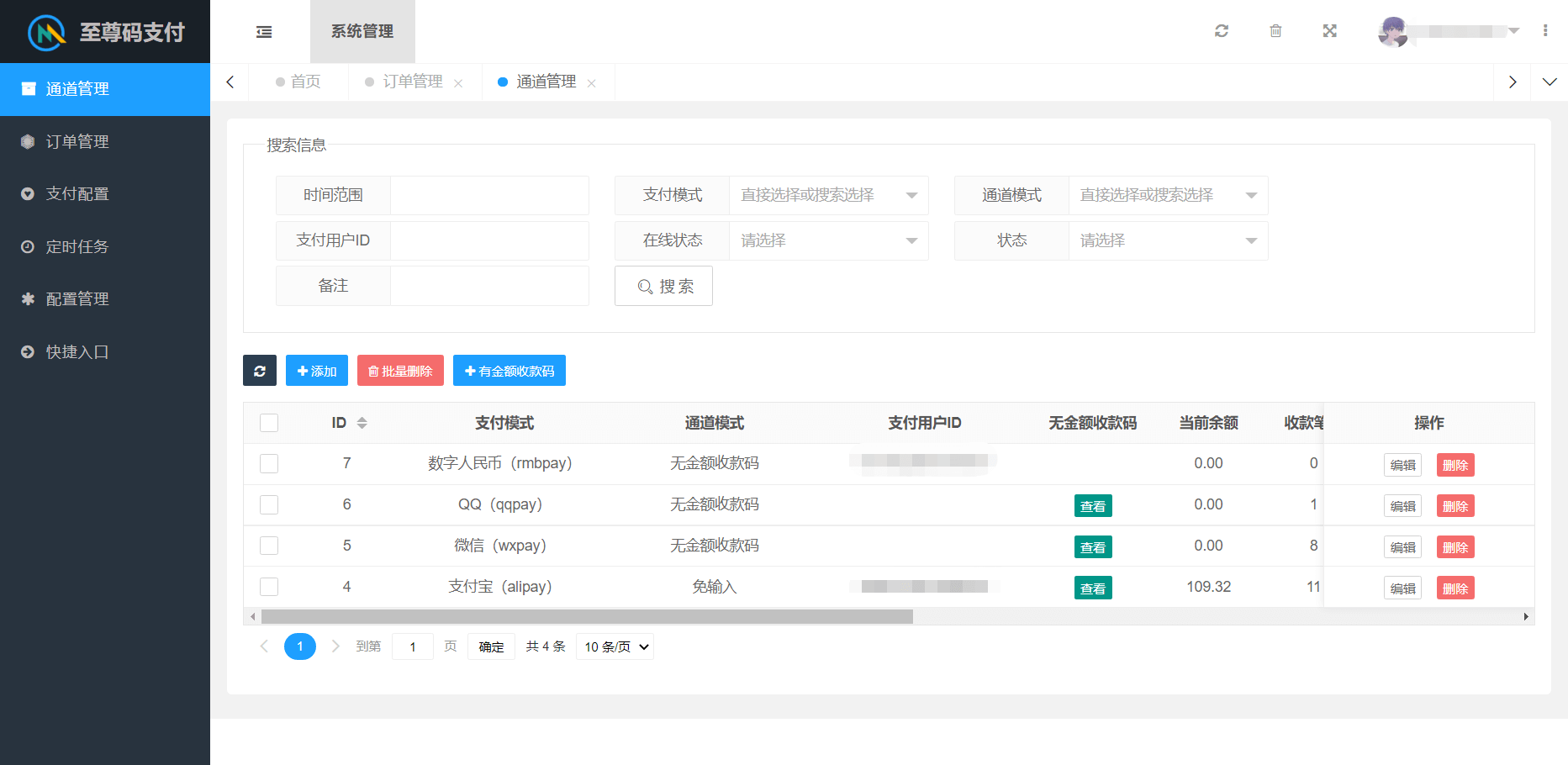Open 支付配置 in the sidebar
The height and width of the screenshot is (765, 1568).
point(77,194)
